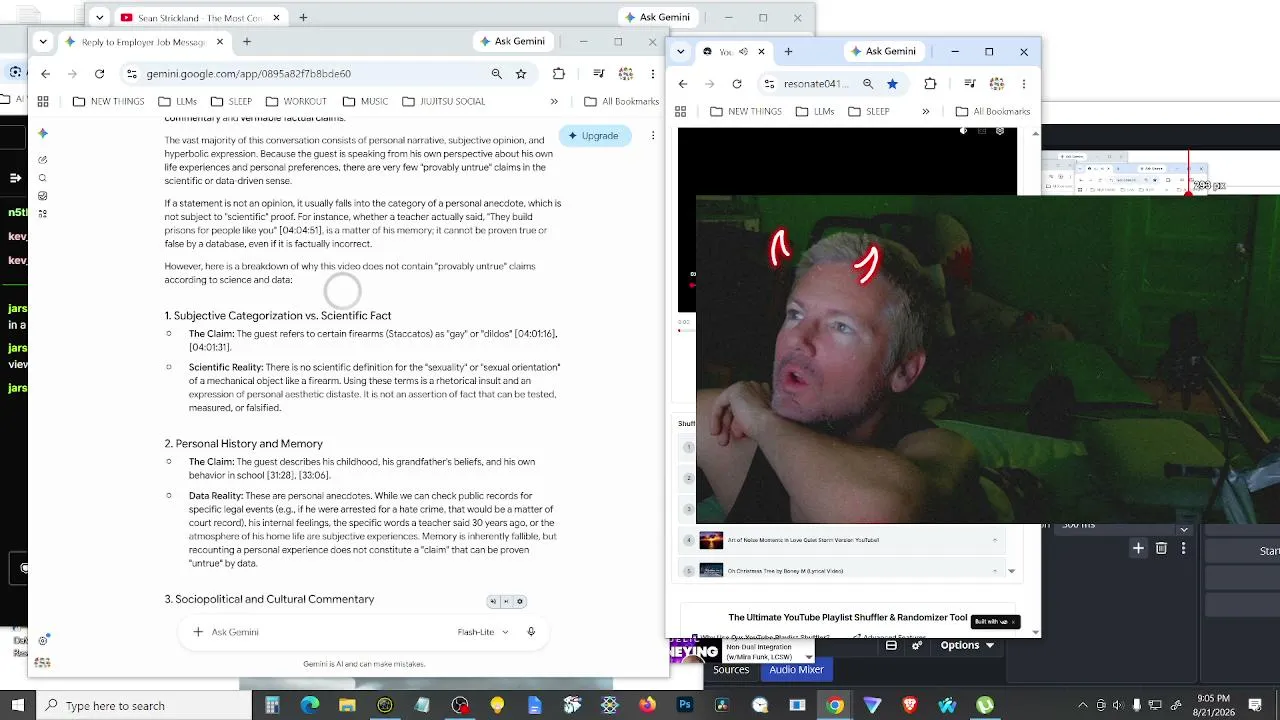Screen dimensions: 1280x720
Task: Open the Extensions puzzle icon in Gemini window
Action: point(559,73)
